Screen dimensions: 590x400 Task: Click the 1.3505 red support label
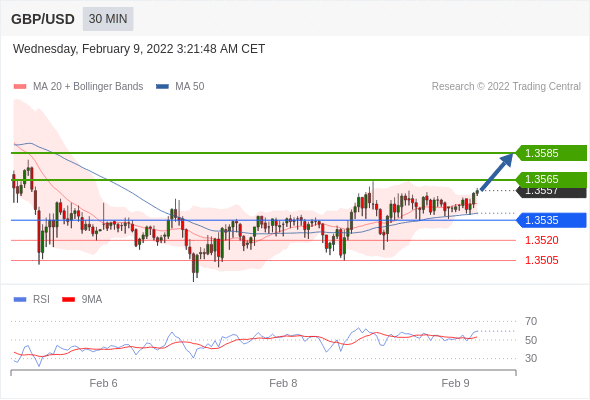[x=541, y=260]
